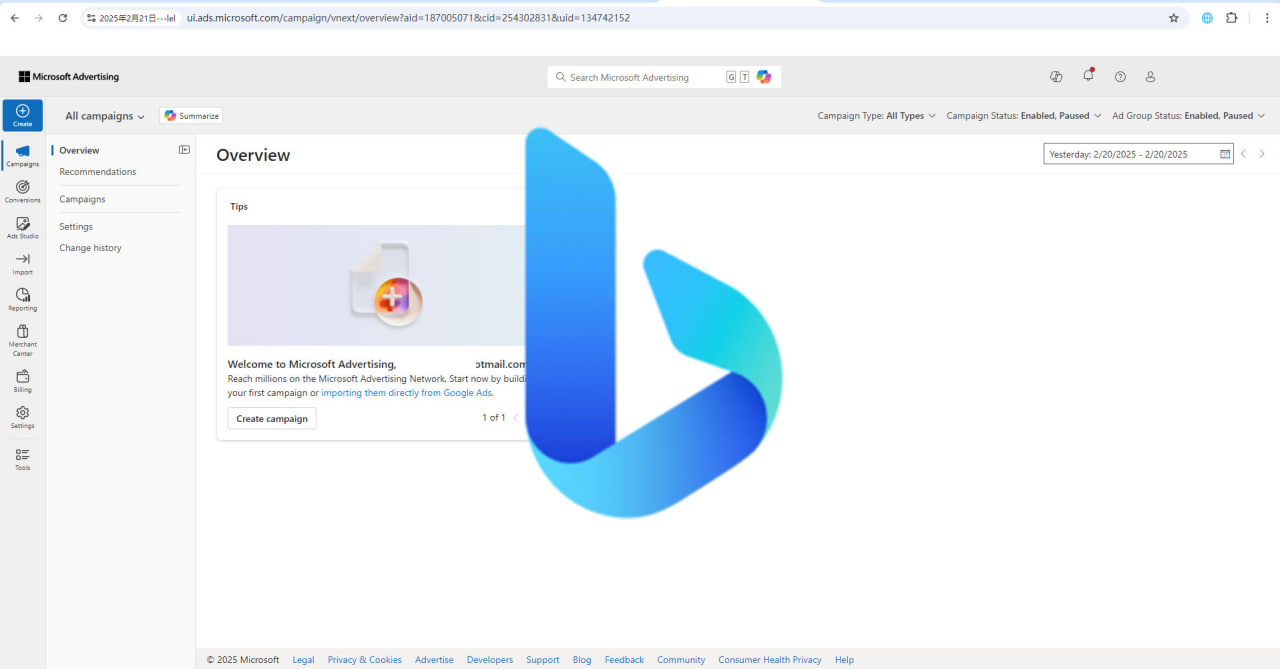Open the Advertise footer link

coord(434,660)
